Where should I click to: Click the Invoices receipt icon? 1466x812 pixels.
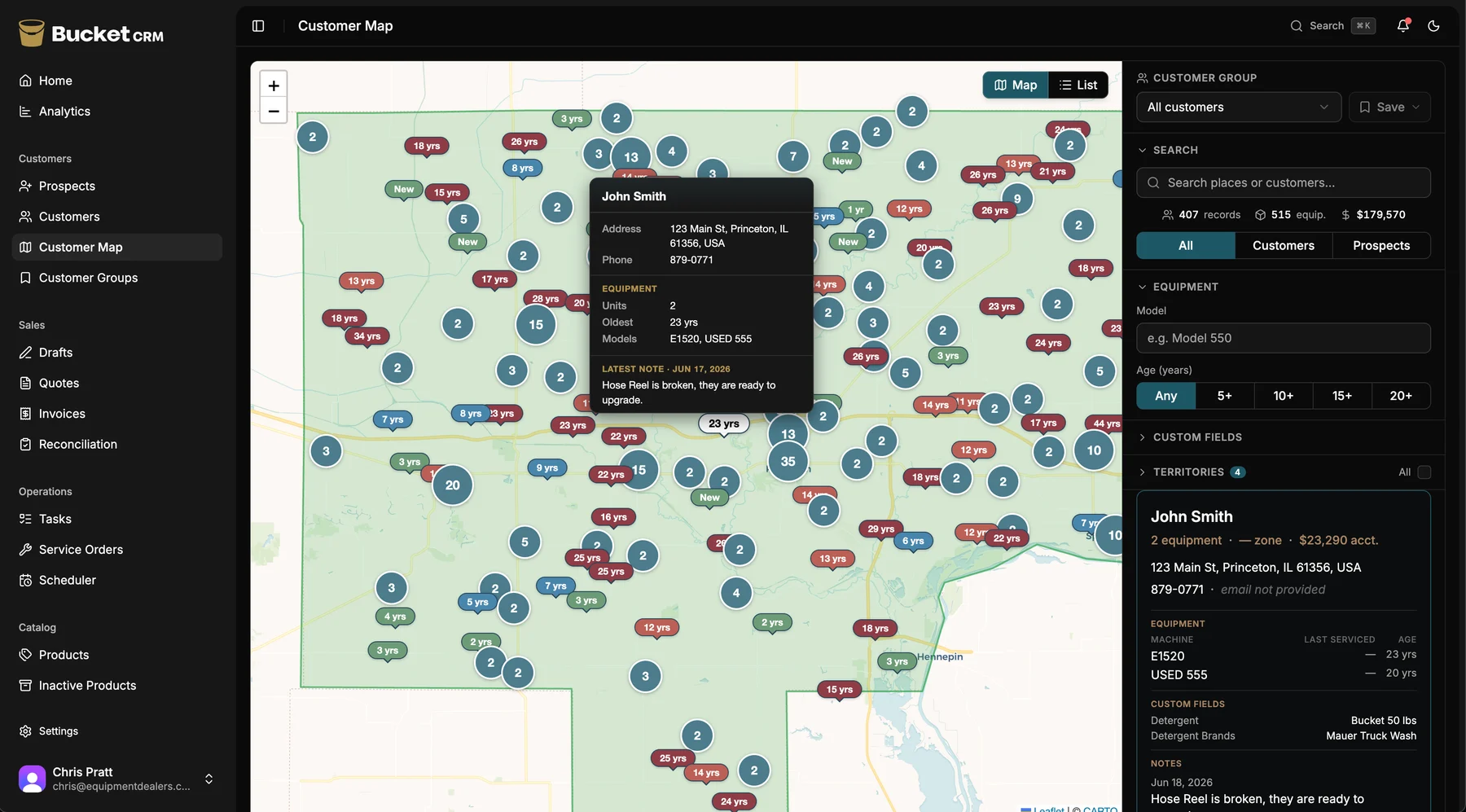click(x=25, y=414)
